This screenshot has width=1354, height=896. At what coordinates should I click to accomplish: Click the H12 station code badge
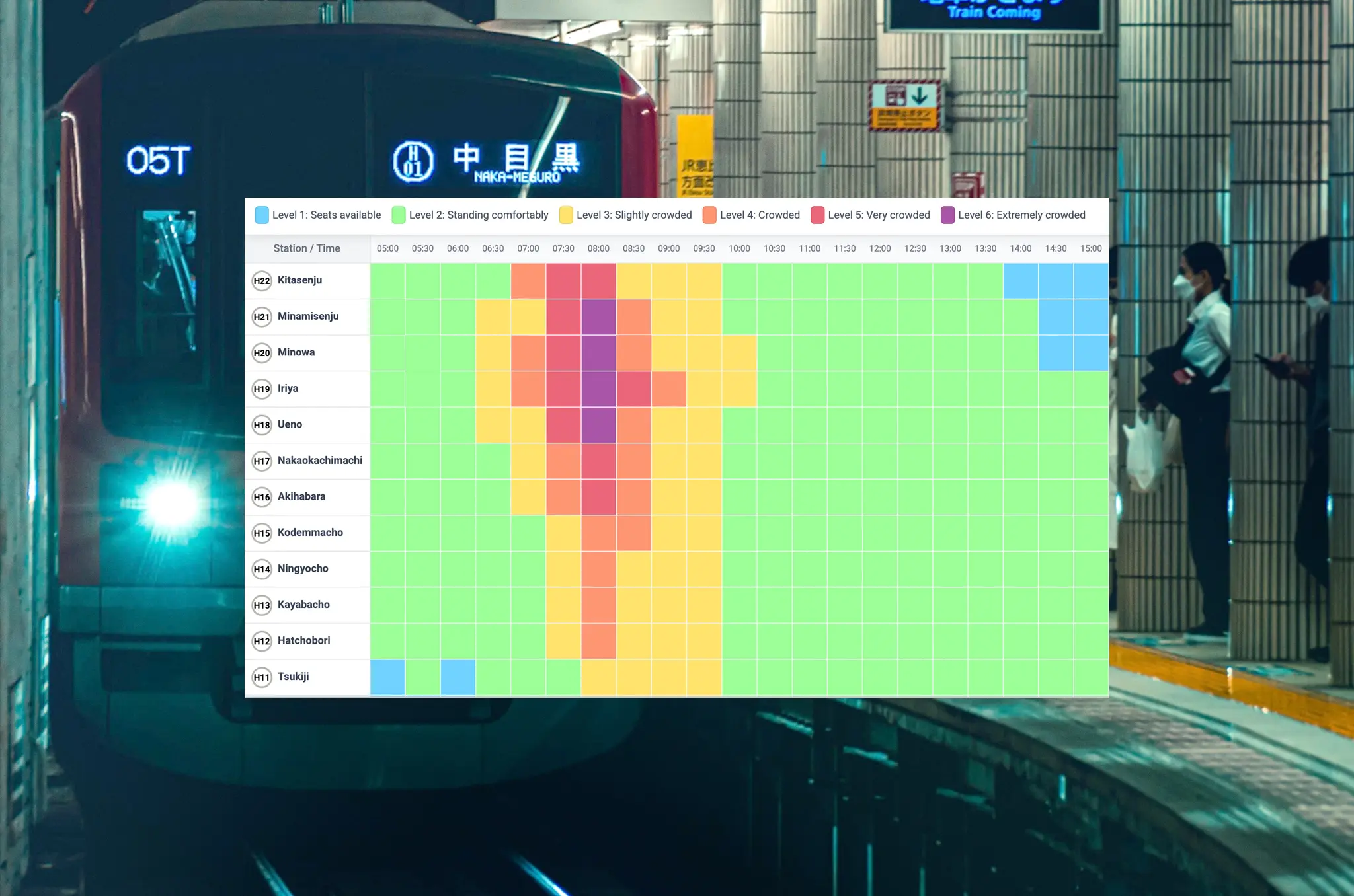click(262, 641)
